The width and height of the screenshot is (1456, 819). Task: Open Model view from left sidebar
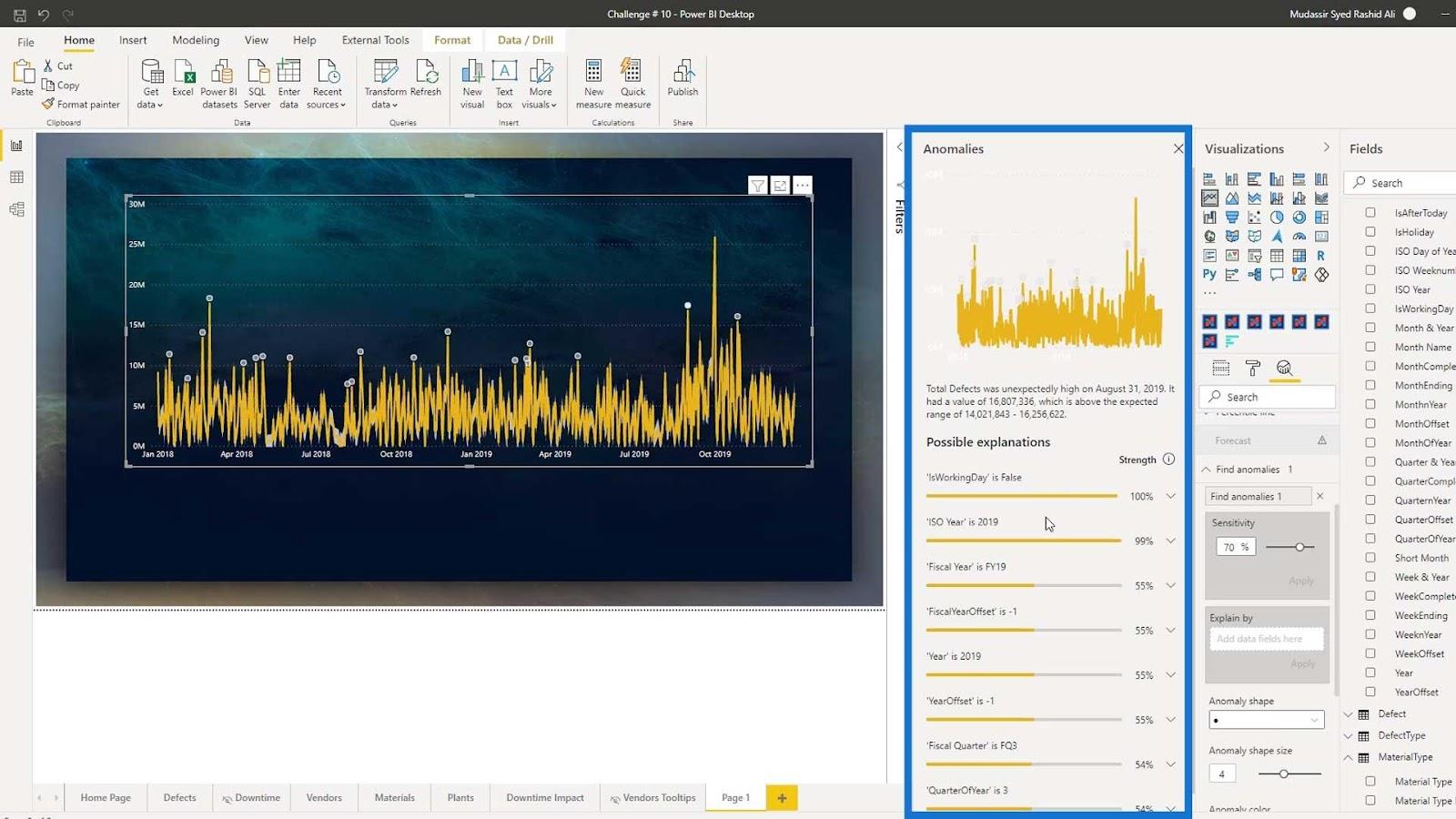tap(16, 209)
